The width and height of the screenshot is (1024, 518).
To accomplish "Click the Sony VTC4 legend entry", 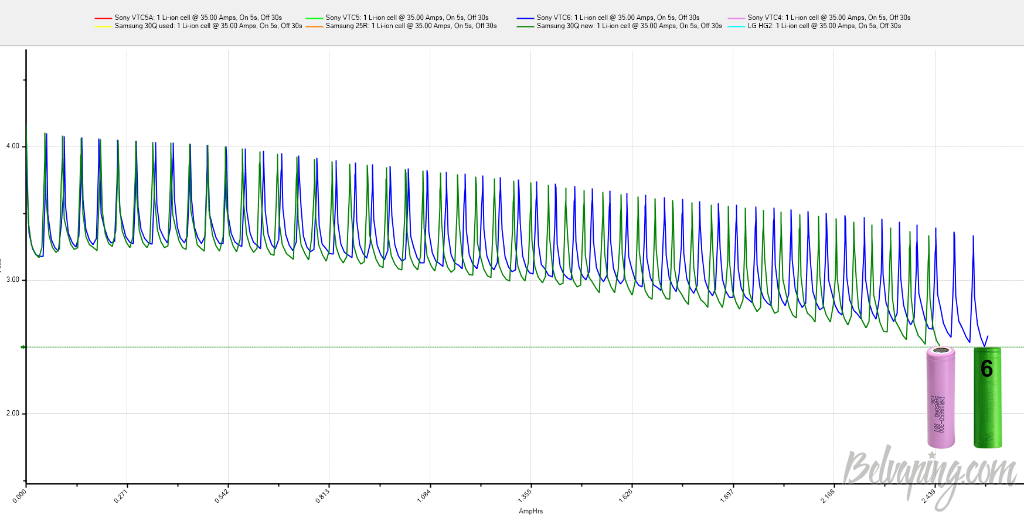I will point(820,17).
